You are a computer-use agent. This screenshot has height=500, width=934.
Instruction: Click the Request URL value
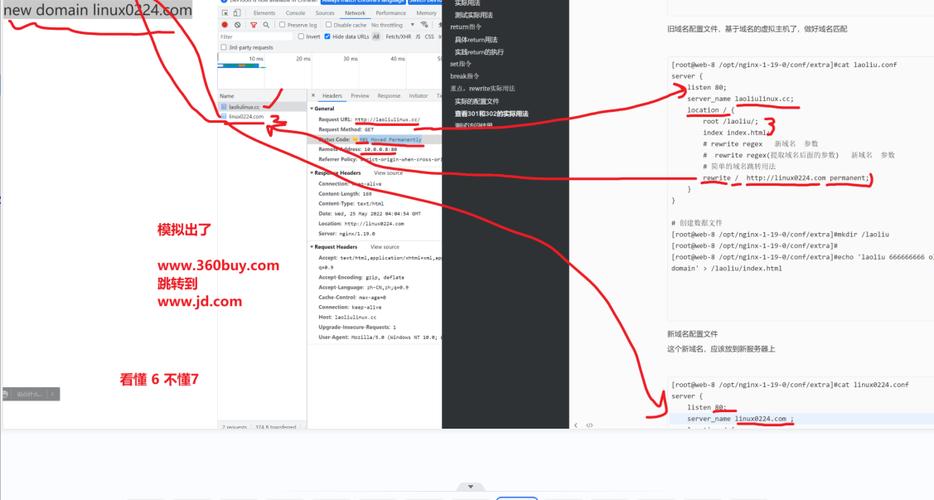387,119
